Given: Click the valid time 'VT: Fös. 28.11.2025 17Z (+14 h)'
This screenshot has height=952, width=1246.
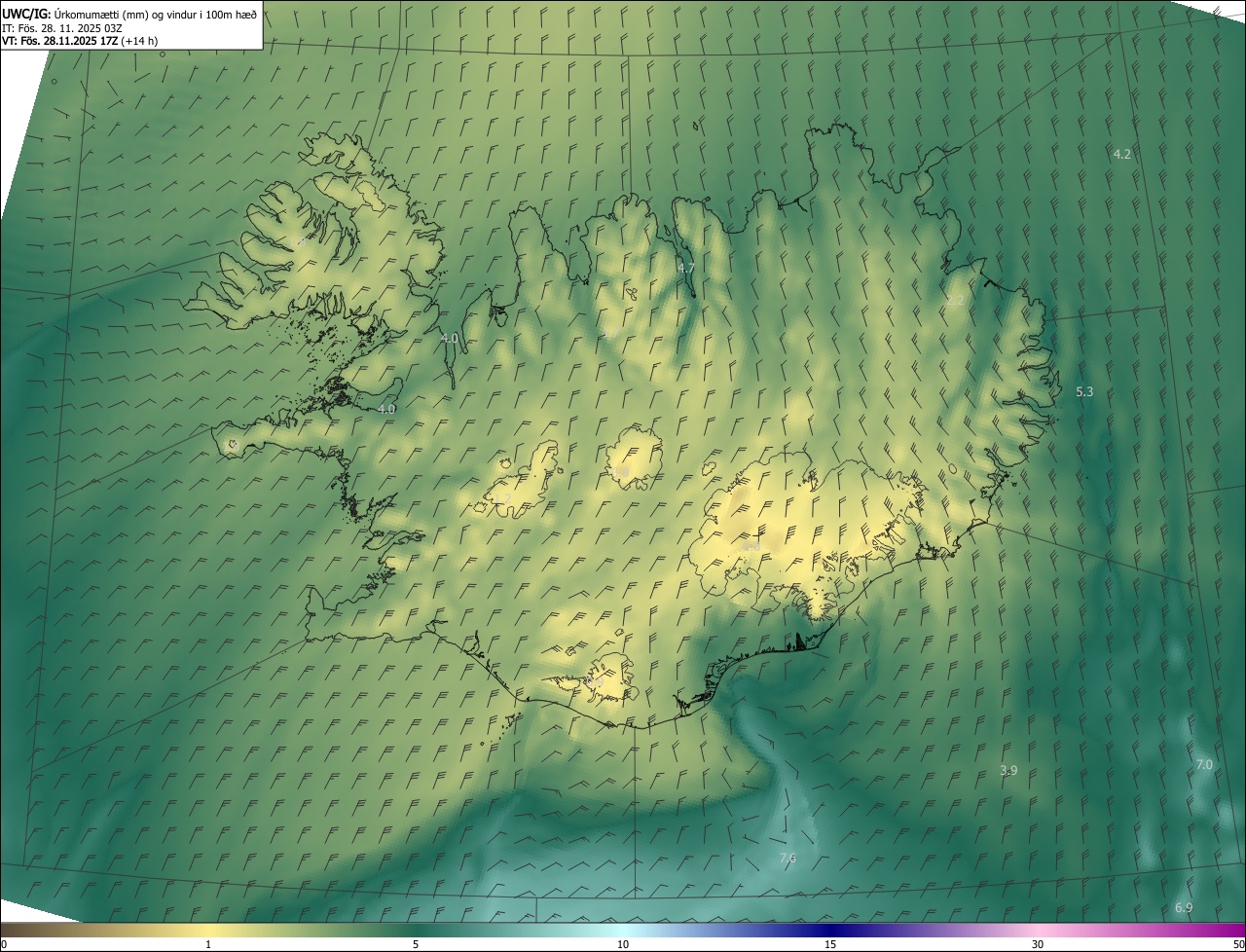Looking at the screenshot, I should click(x=80, y=41).
